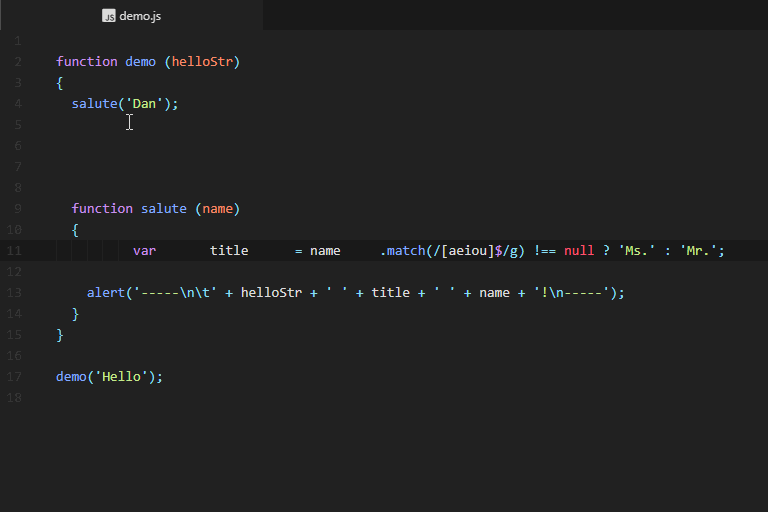Click the '!\n-----' string on line 13
Screen dimensions: 768x512
[572, 293]
